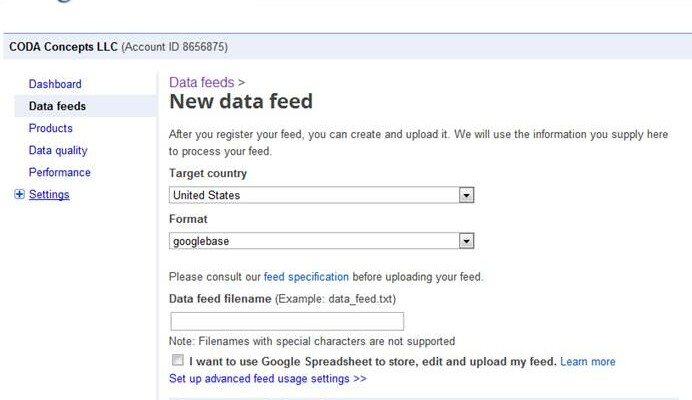View the Performance section
The width and height of the screenshot is (692, 400).
60,172
